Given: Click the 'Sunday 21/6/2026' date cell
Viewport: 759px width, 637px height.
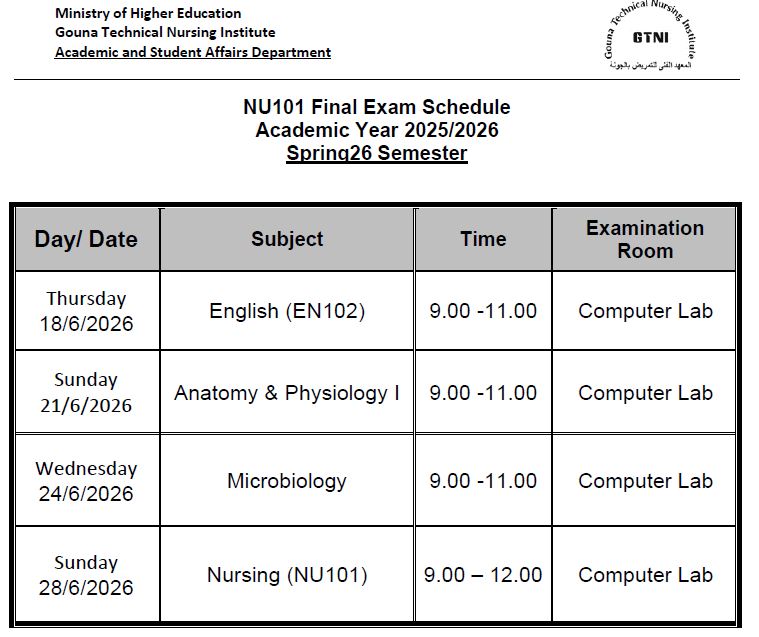Looking at the screenshot, I should [x=87, y=393].
